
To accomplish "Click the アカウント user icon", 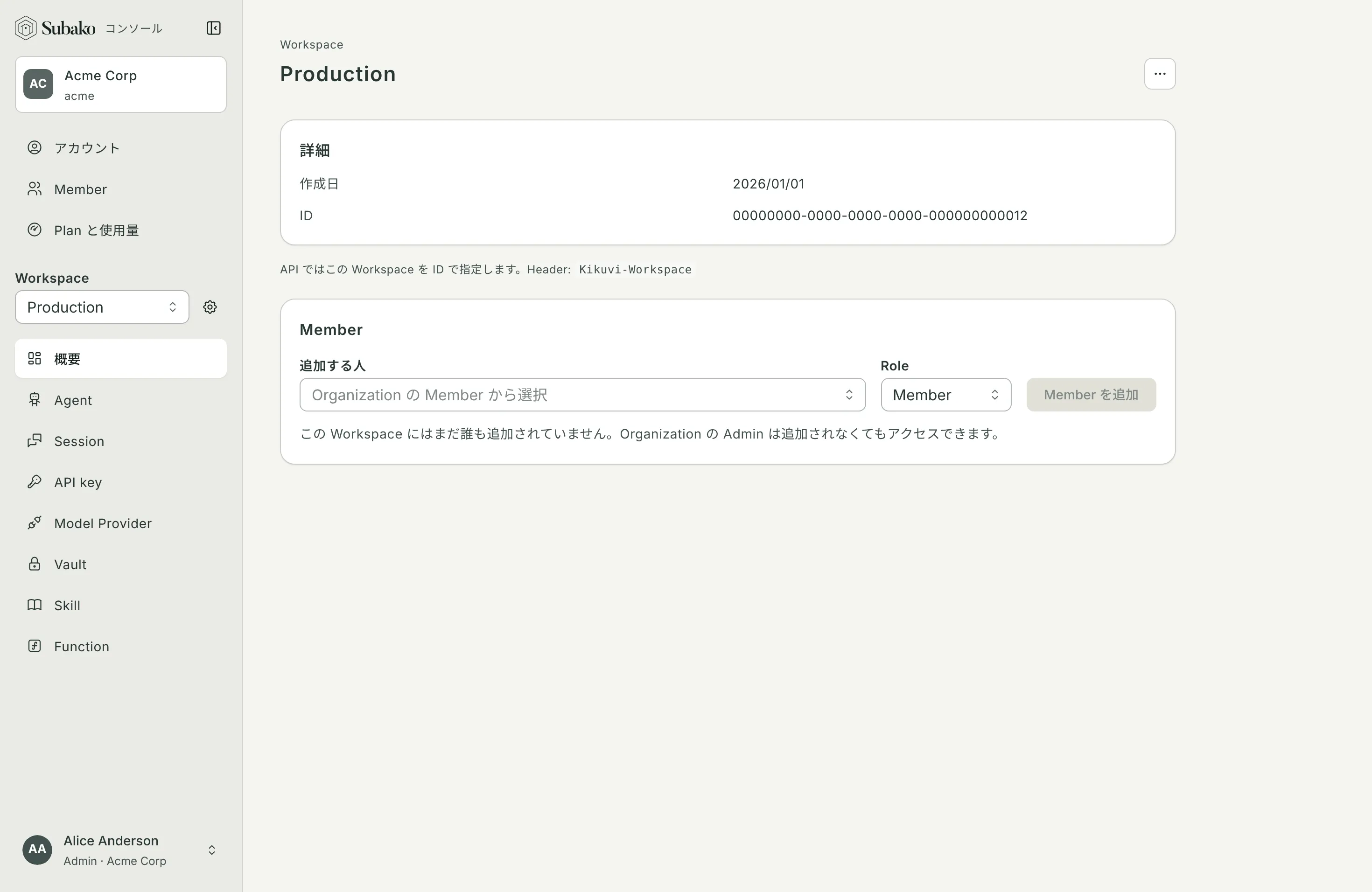I will [35, 147].
